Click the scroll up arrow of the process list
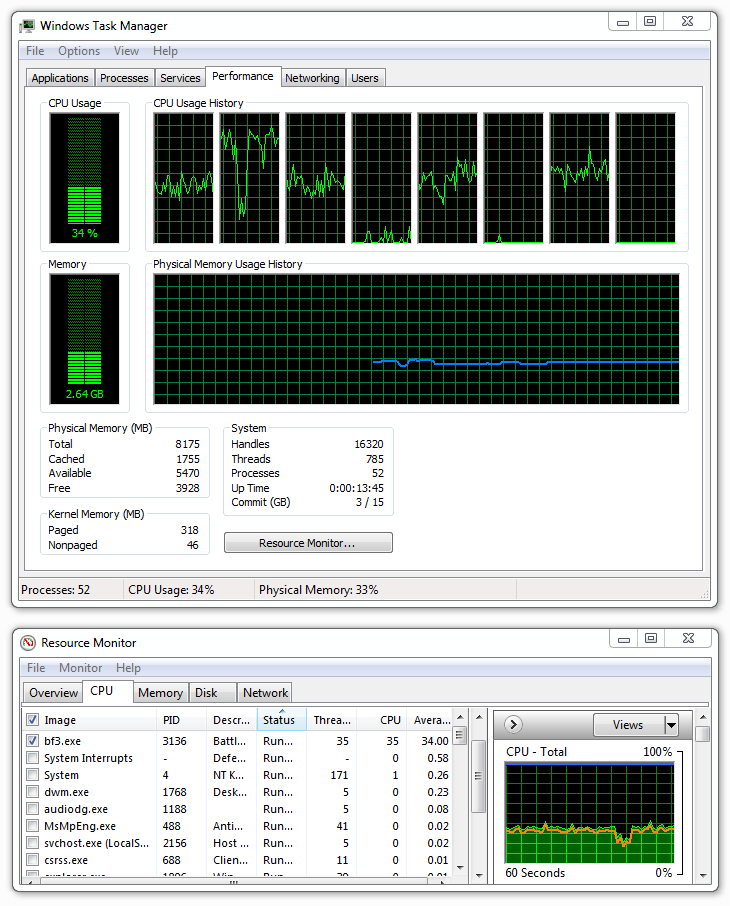This screenshot has width=730, height=906. [460, 718]
